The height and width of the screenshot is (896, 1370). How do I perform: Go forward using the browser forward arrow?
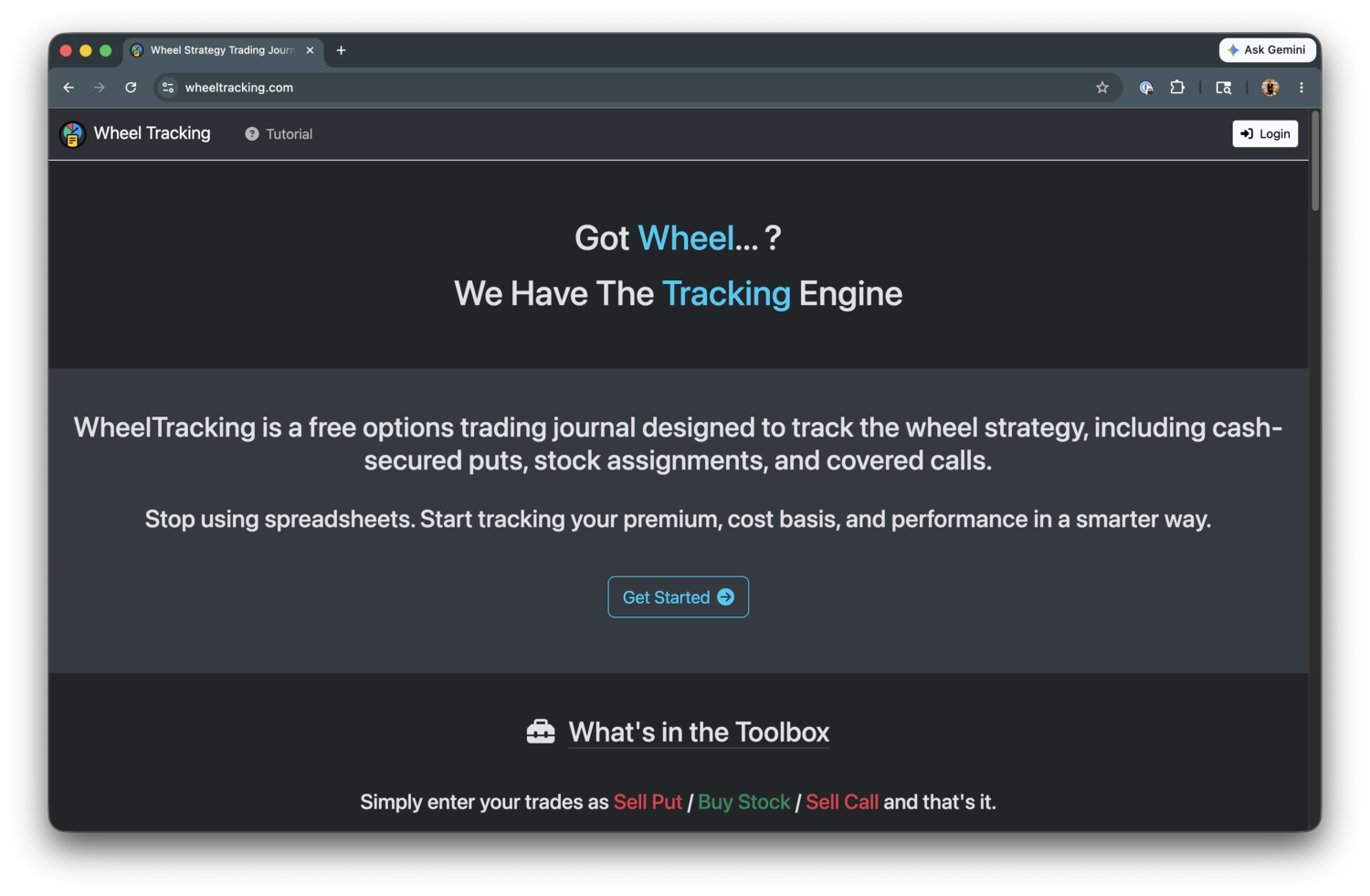click(100, 88)
